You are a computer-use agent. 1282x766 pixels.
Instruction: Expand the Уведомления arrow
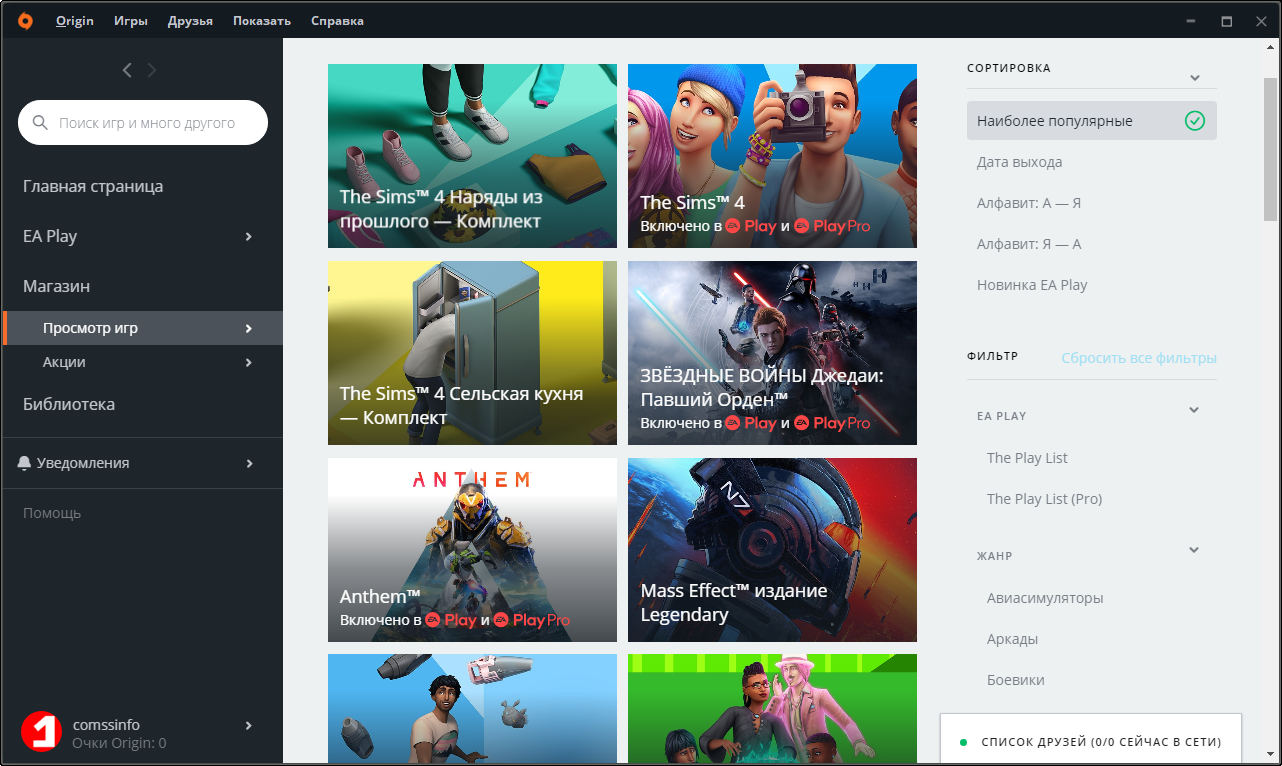click(249, 463)
